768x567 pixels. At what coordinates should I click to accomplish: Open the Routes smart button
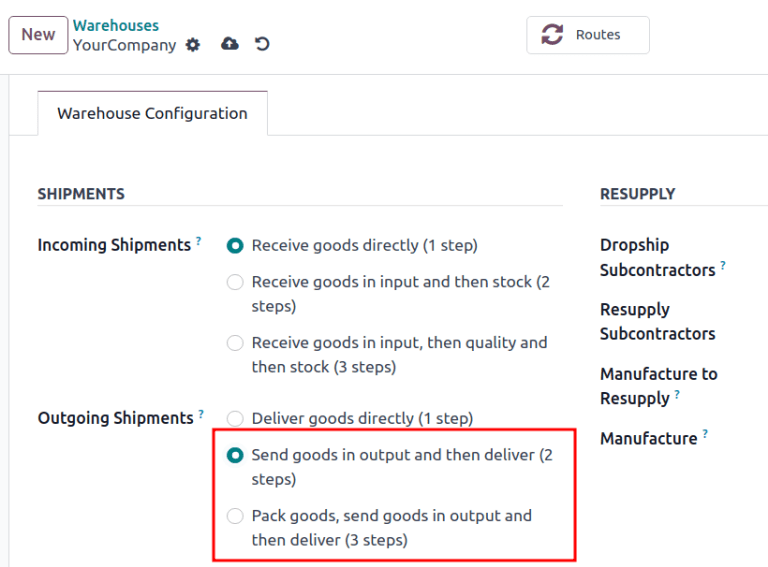coord(588,35)
